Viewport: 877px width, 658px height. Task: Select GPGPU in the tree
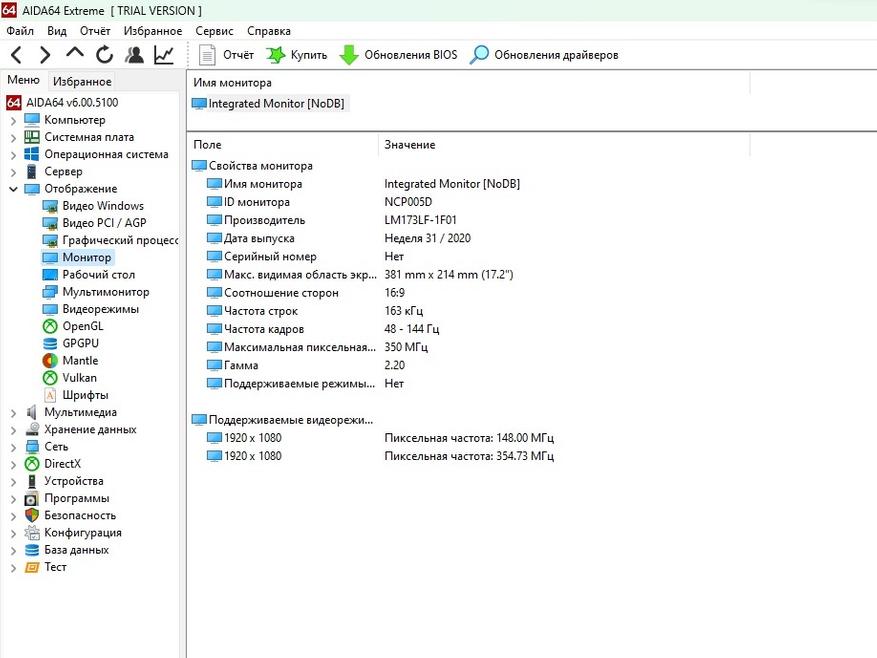click(80, 343)
